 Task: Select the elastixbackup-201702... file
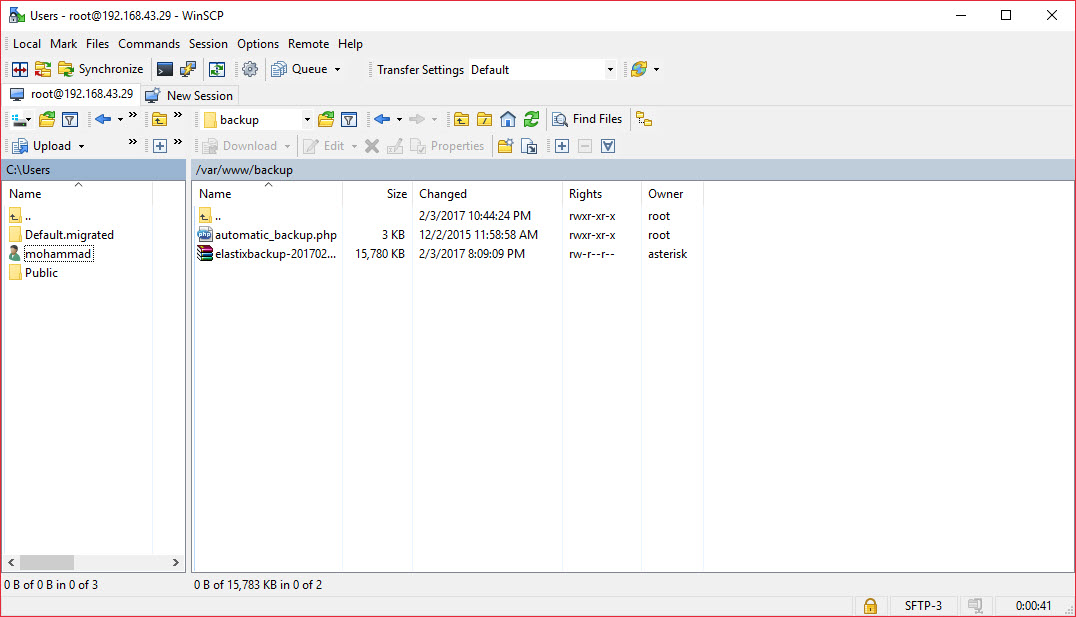click(x=276, y=254)
